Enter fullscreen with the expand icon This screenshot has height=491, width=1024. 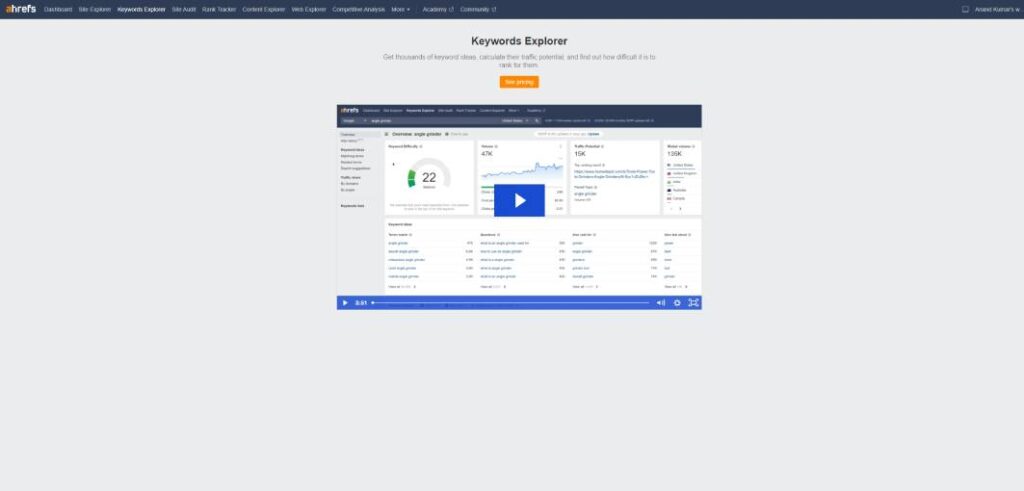pyautogui.click(x=694, y=303)
